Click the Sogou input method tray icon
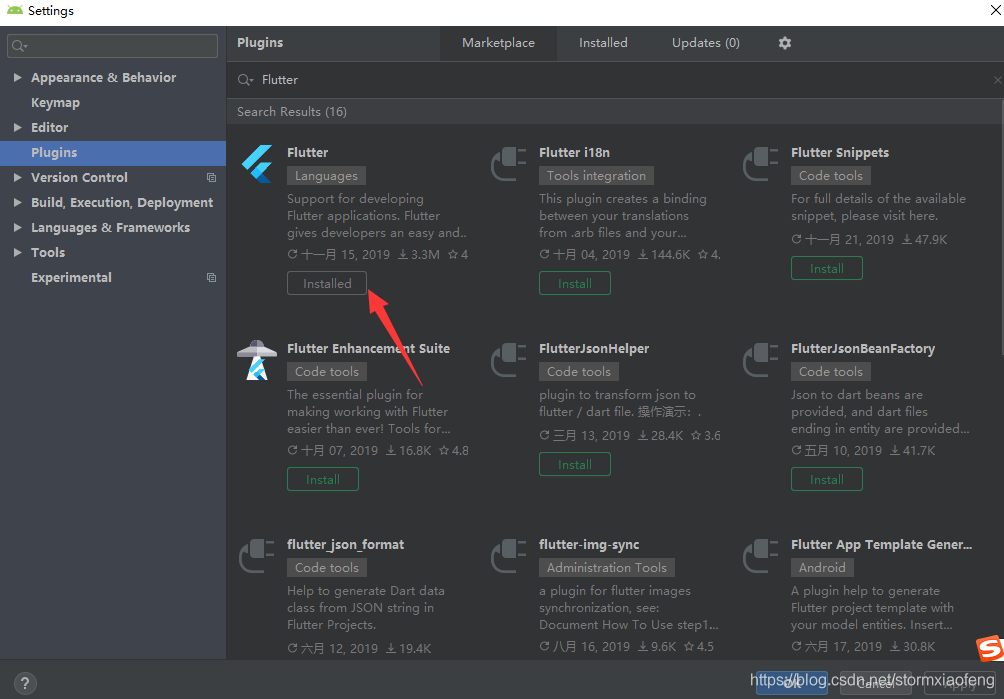The image size is (1004, 699). pyautogui.click(x=990, y=649)
